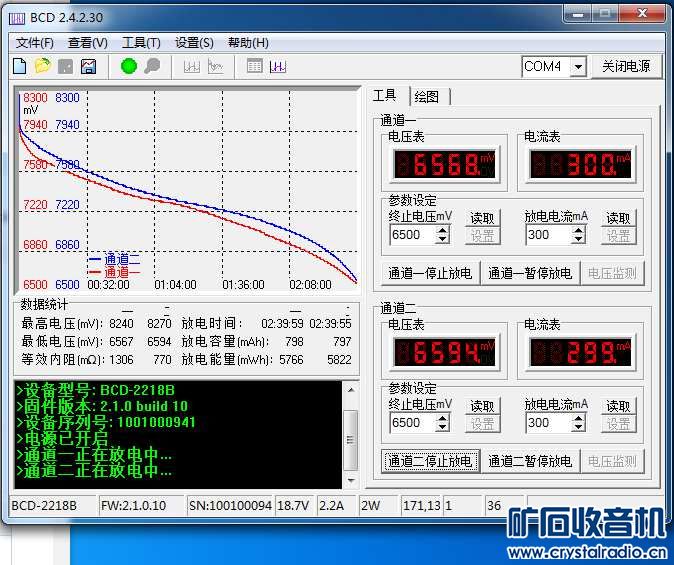The width and height of the screenshot is (674, 565).
Task: Click 读取 next to Channel 1 终止电压
Action: [482, 218]
